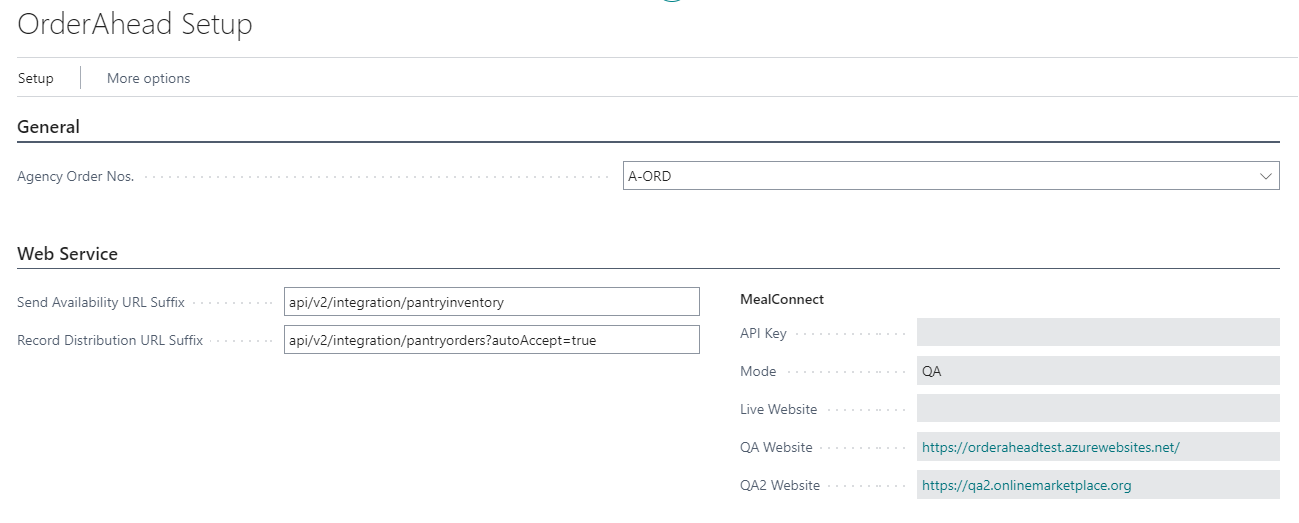Click the QA2 Website label
The width and height of the screenshot is (1299, 523).
coord(780,485)
